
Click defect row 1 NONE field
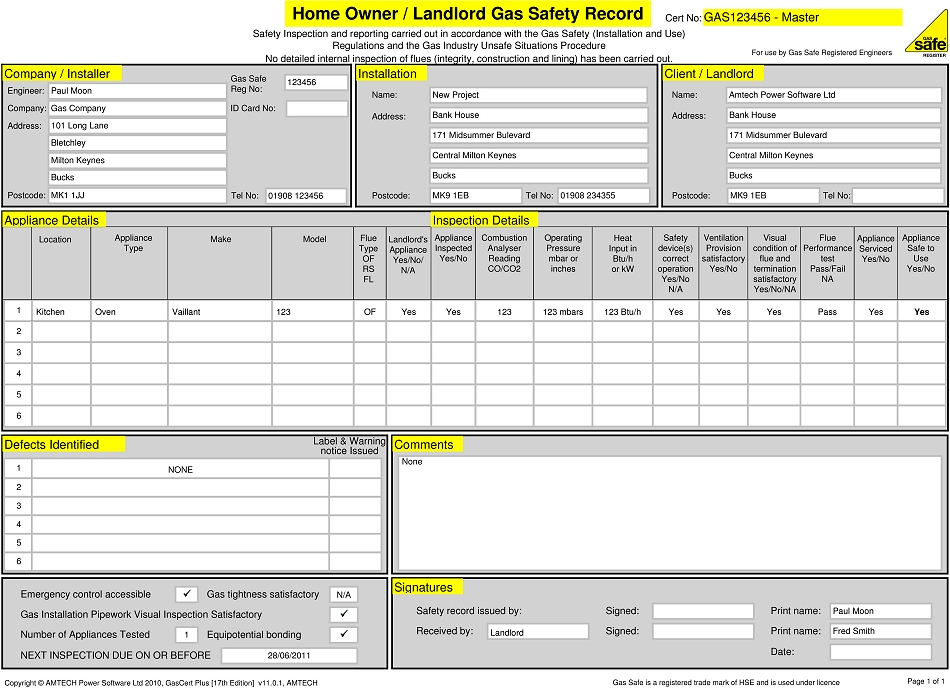(x=181, y=469)
